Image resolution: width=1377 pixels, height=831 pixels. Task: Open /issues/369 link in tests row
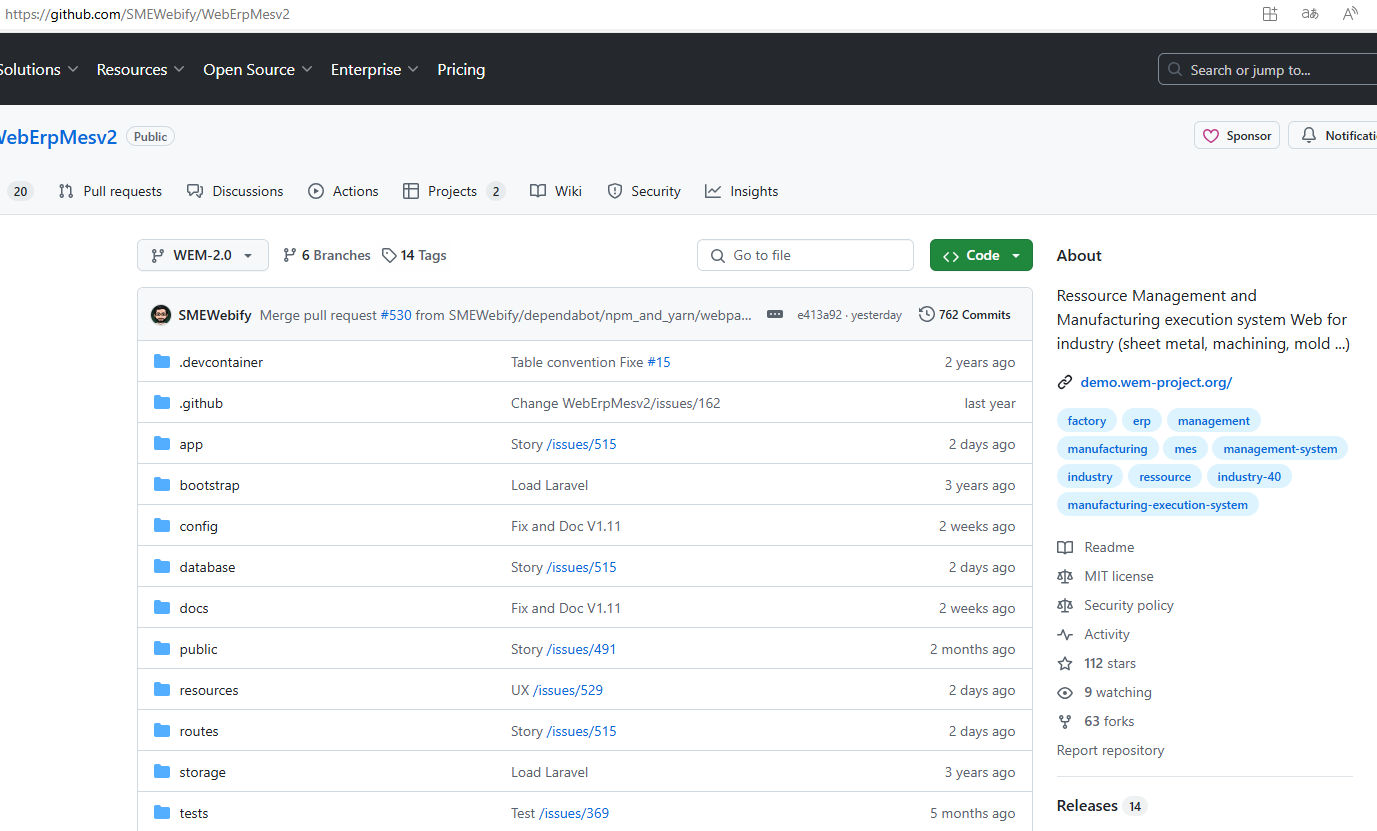point(574,813)
